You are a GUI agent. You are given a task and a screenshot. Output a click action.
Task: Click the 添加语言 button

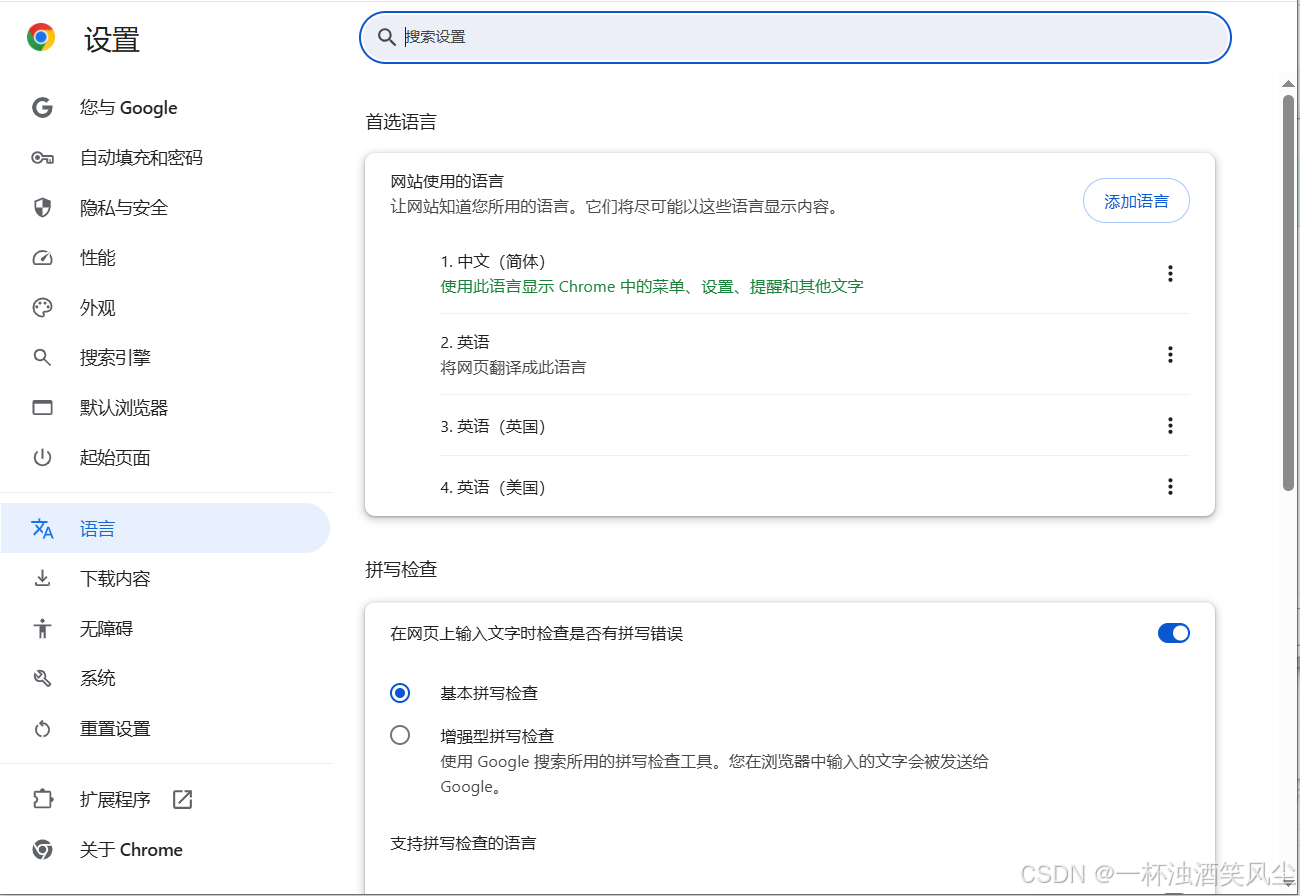1136,201
